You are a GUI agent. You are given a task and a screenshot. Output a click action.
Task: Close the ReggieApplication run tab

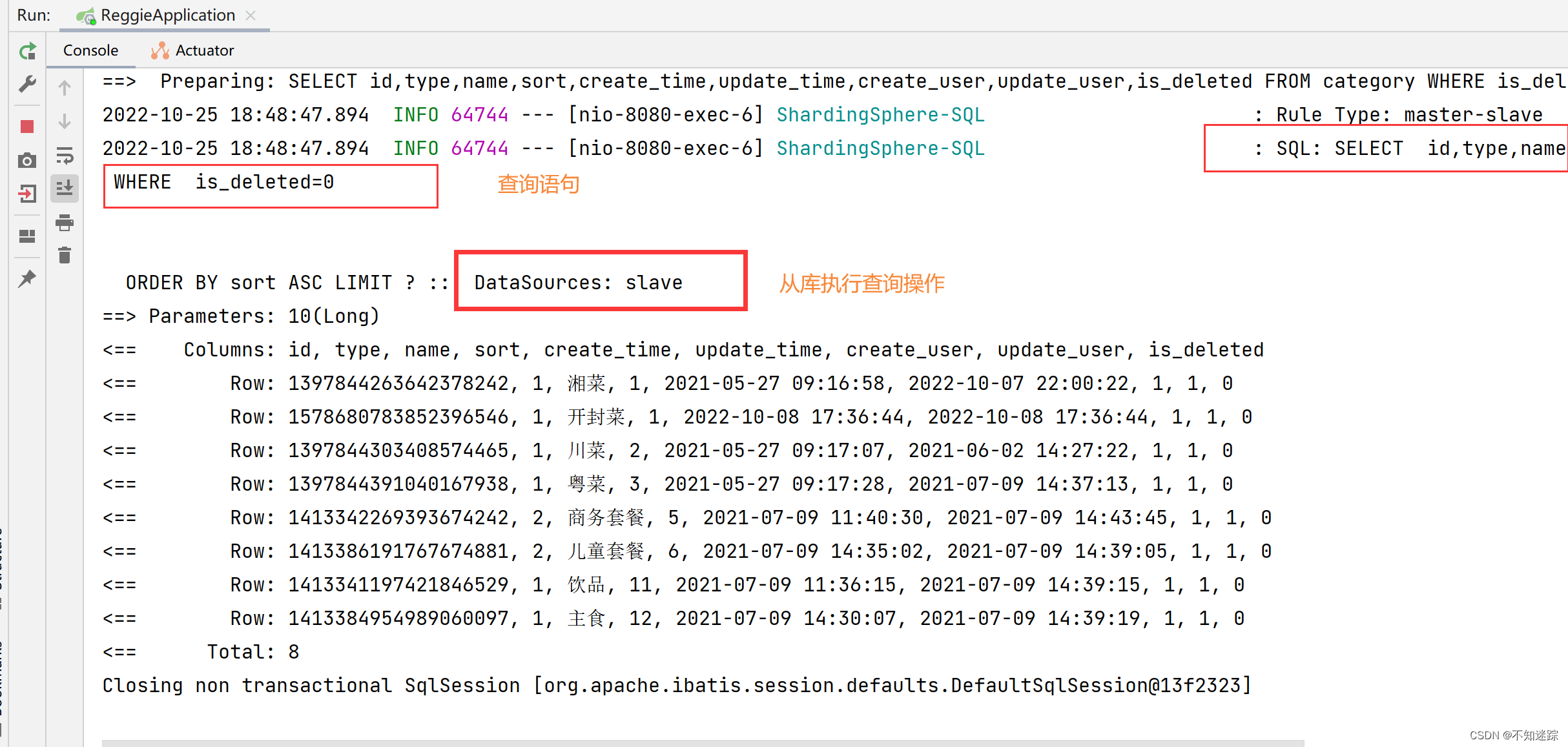tap(251, 15)
